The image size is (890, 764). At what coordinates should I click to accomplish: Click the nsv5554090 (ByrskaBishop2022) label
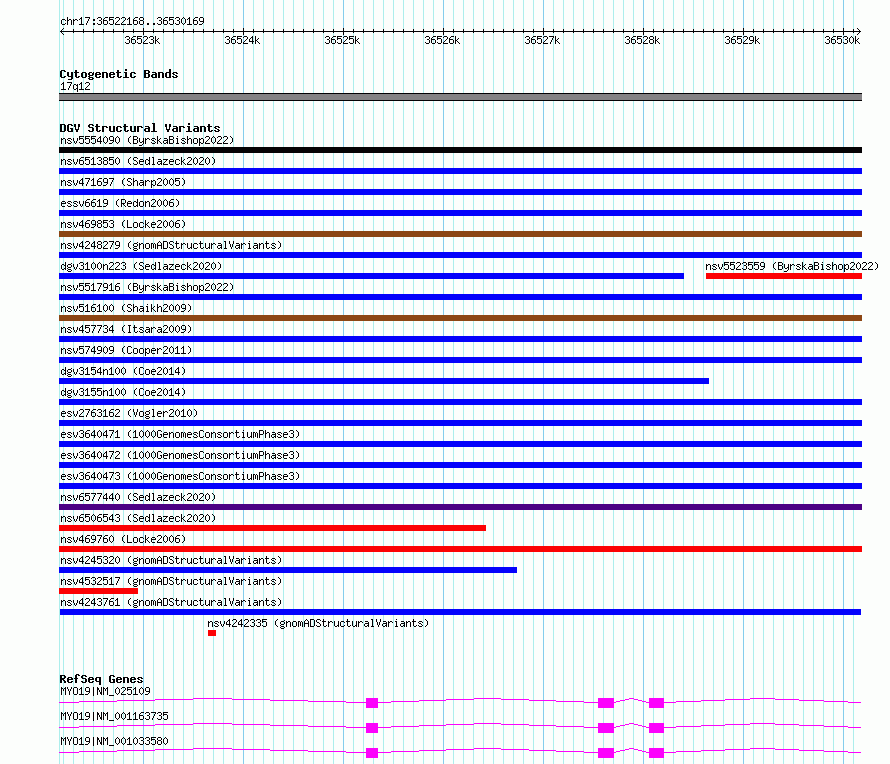pyautogui.click(x=147, y=140)
